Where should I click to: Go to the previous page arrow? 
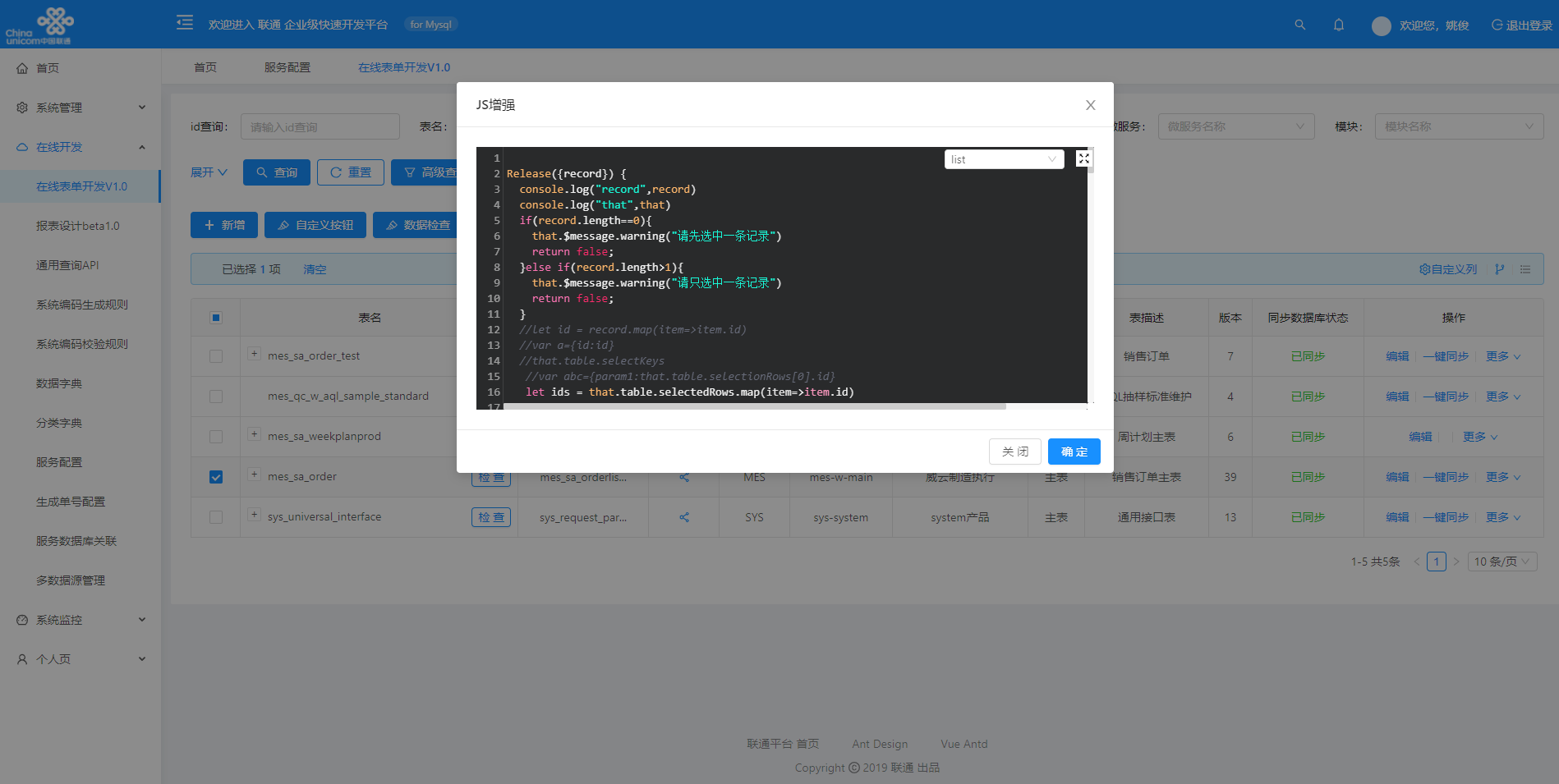[x=1416, y=562]
